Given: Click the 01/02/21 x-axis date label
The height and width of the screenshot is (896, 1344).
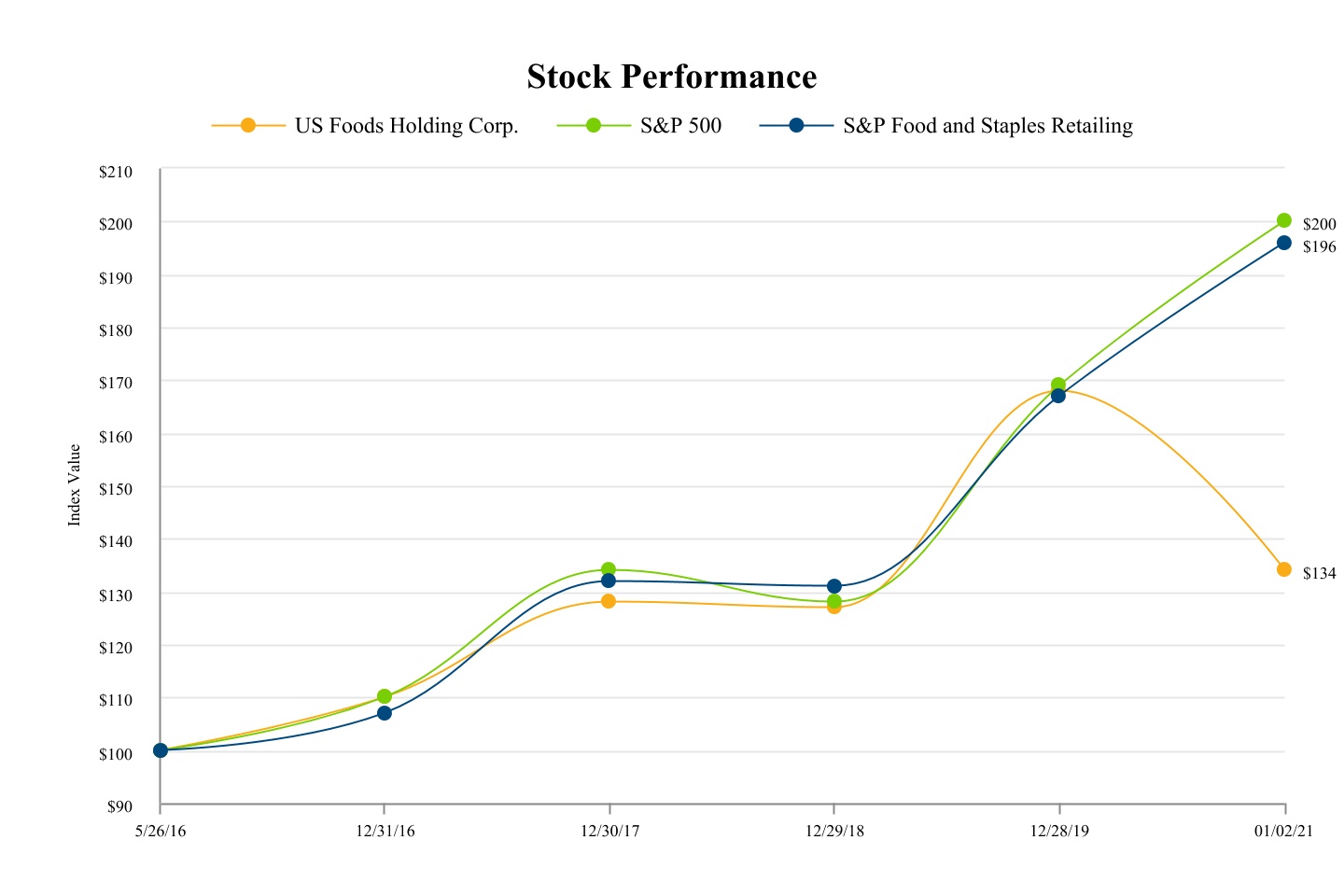Looking at the screenshot, I should [1283, 832].
